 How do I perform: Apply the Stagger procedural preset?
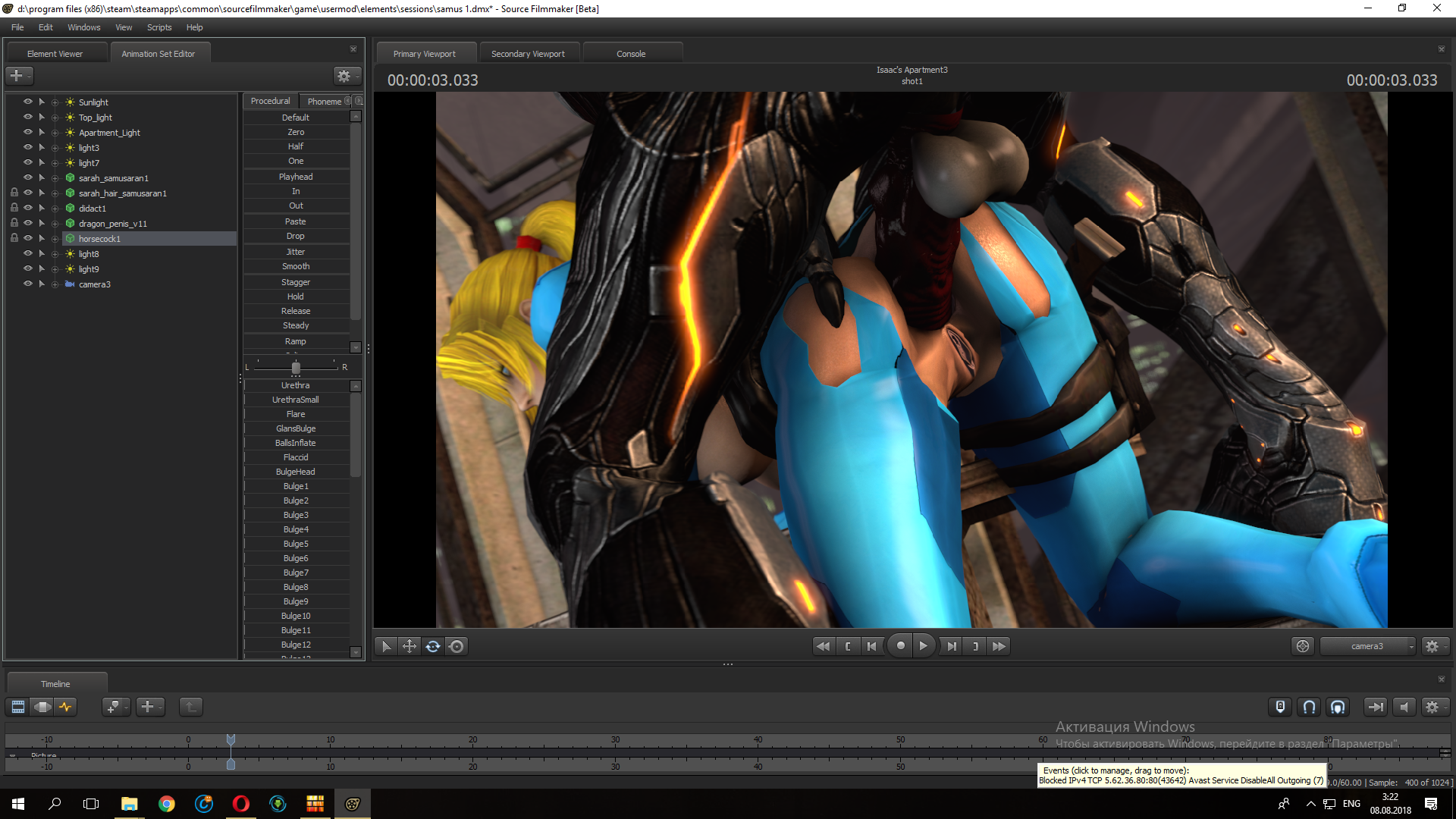[x=296, y=282]
